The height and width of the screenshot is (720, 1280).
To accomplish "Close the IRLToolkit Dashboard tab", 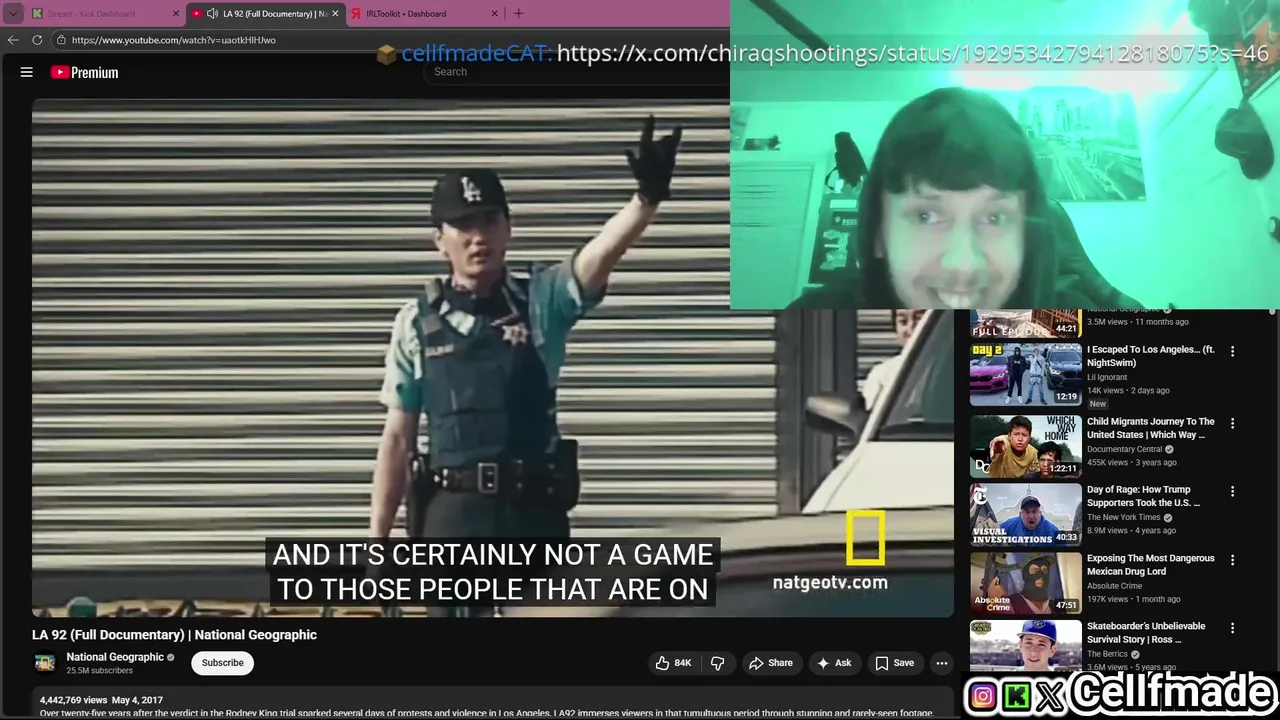I will tap(494, 14).
